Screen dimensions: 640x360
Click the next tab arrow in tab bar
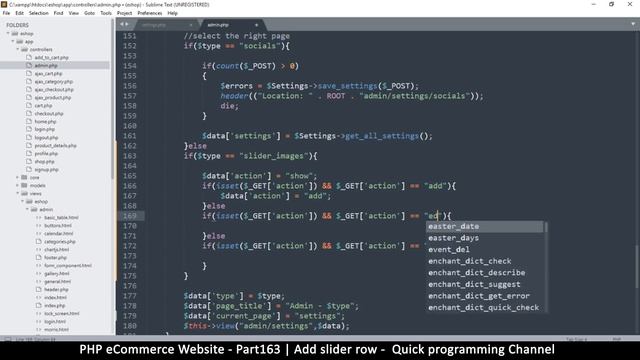pos(127,24)
